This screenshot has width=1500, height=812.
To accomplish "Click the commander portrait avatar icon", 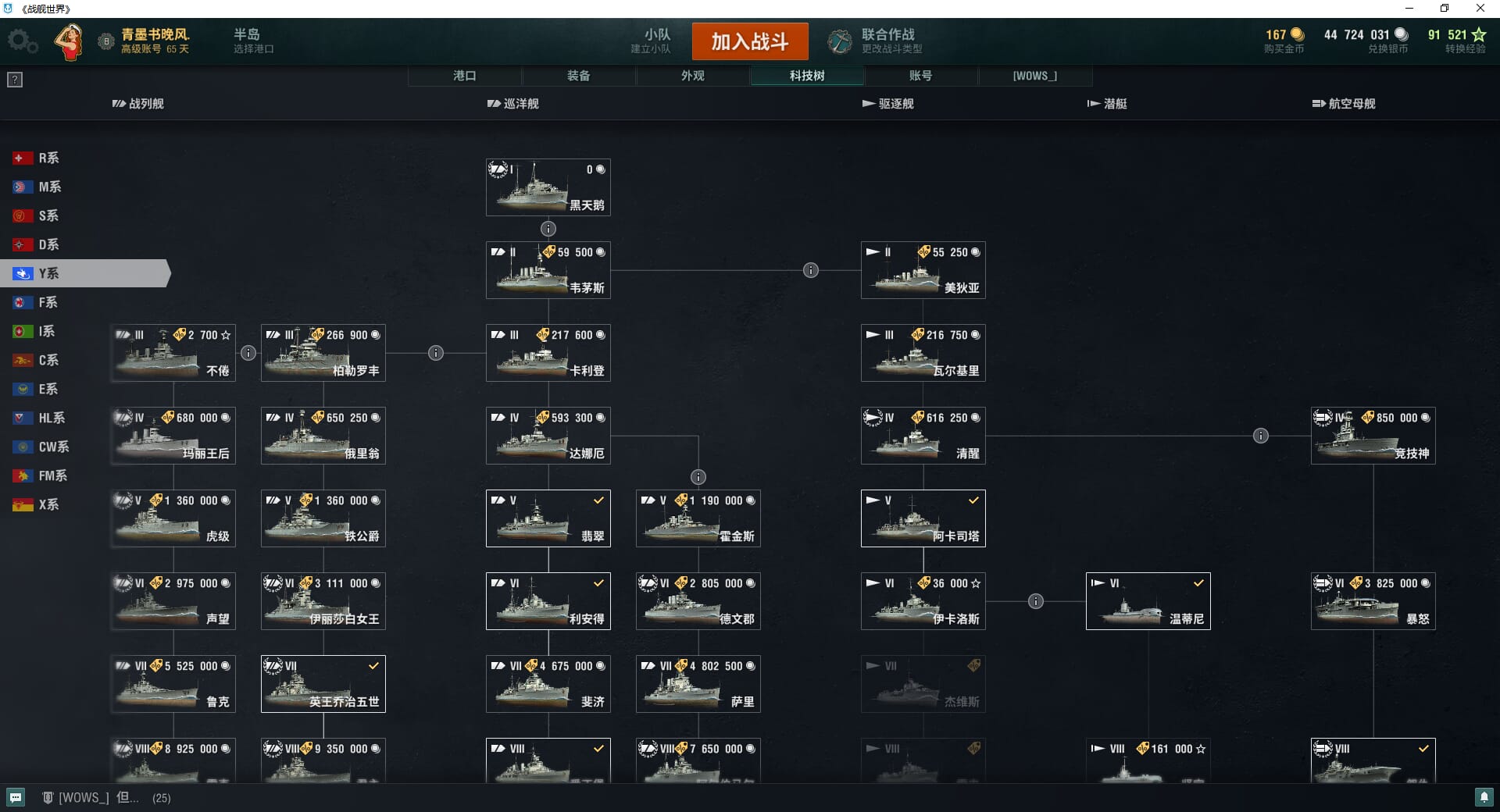I will (70, 41).
